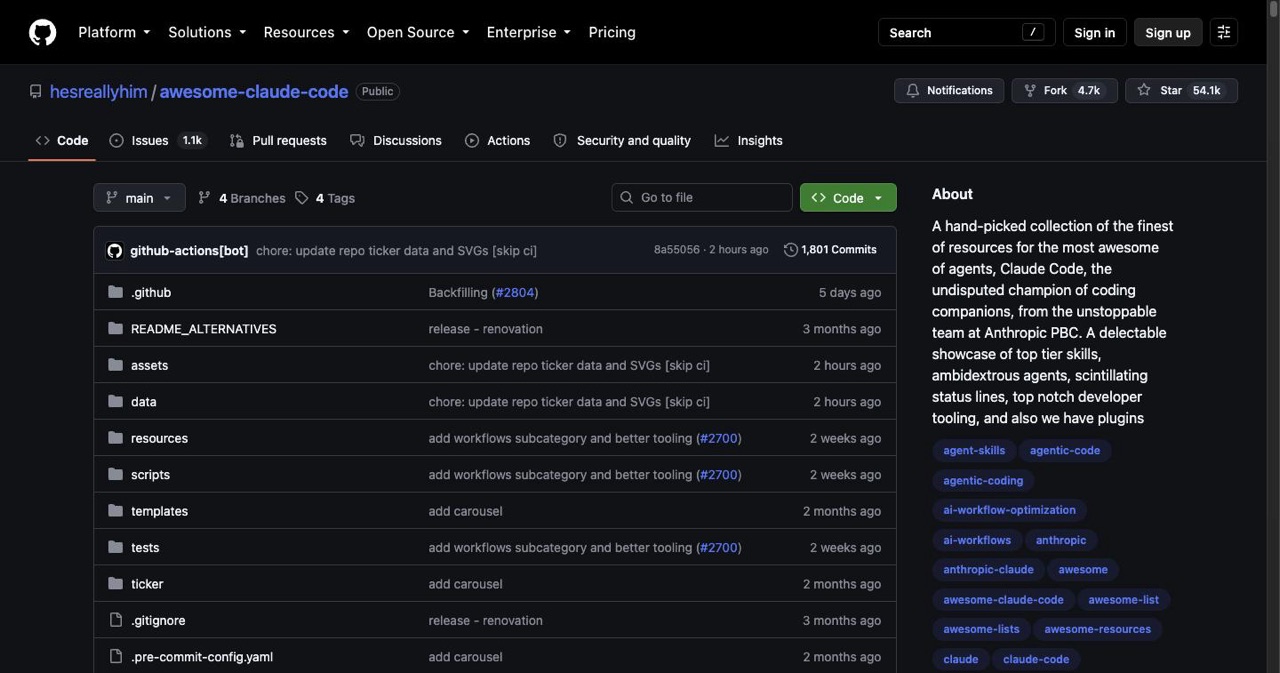Click the .pre-commit-config.yaml file icon

click(115, 656)
